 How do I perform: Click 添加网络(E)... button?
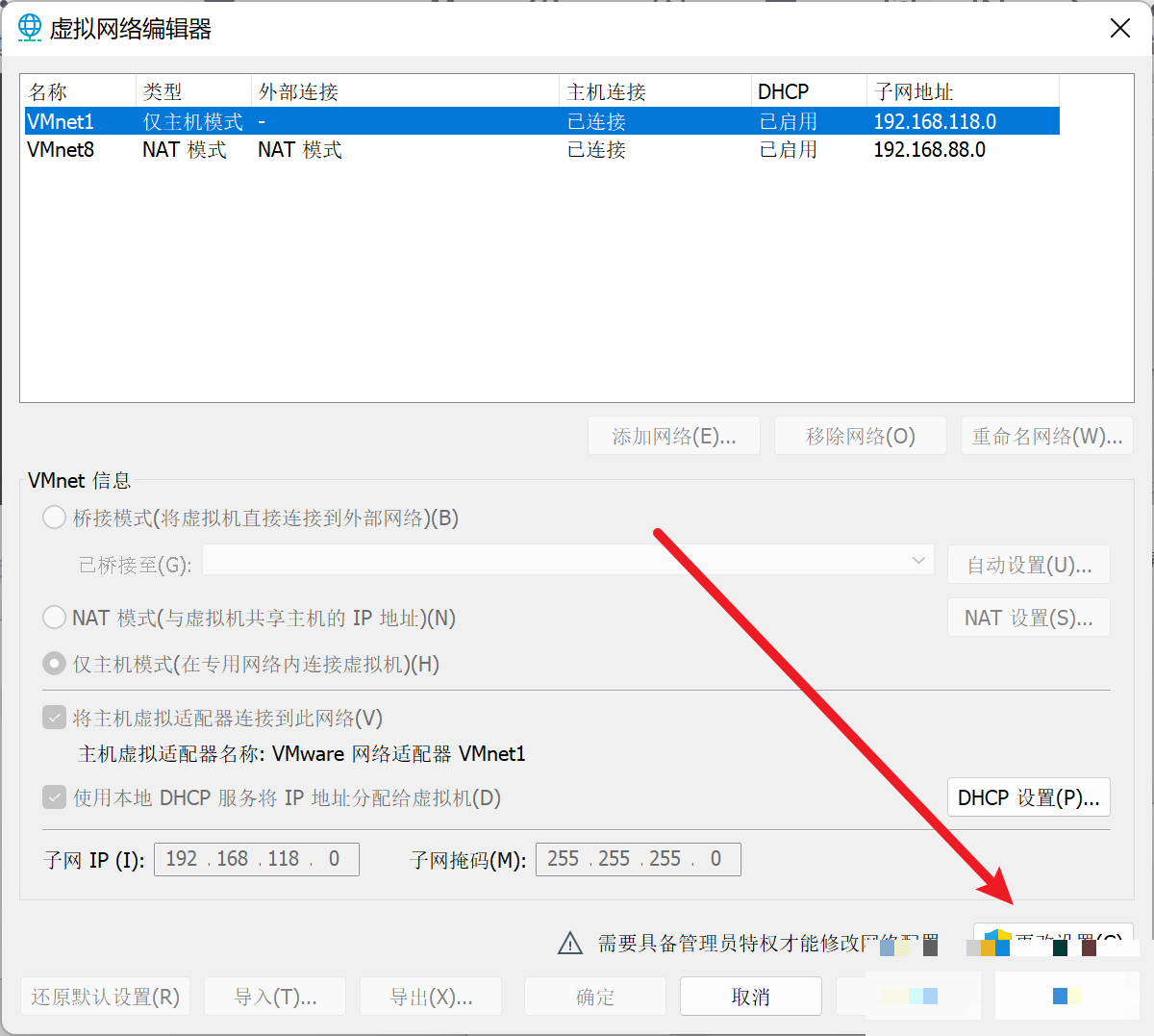674,436
